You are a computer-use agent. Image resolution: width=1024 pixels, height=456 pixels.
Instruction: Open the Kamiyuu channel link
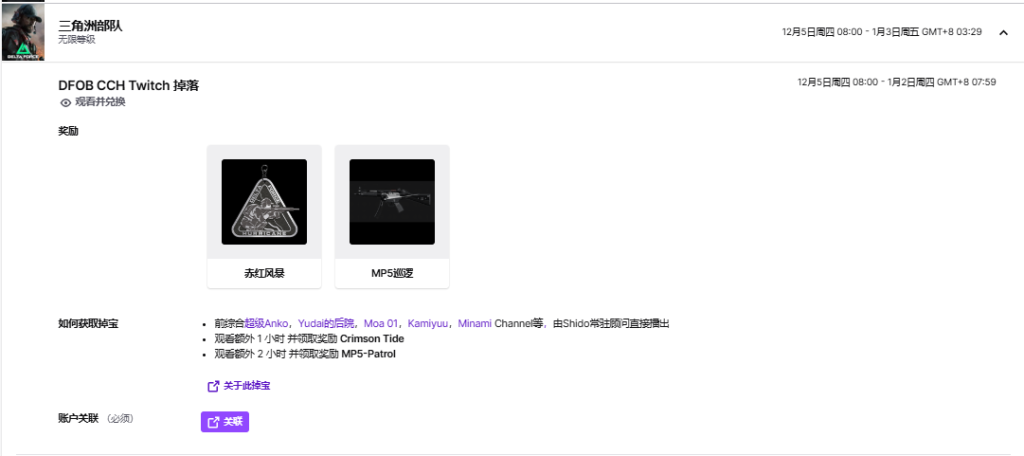tap(428, 323)
